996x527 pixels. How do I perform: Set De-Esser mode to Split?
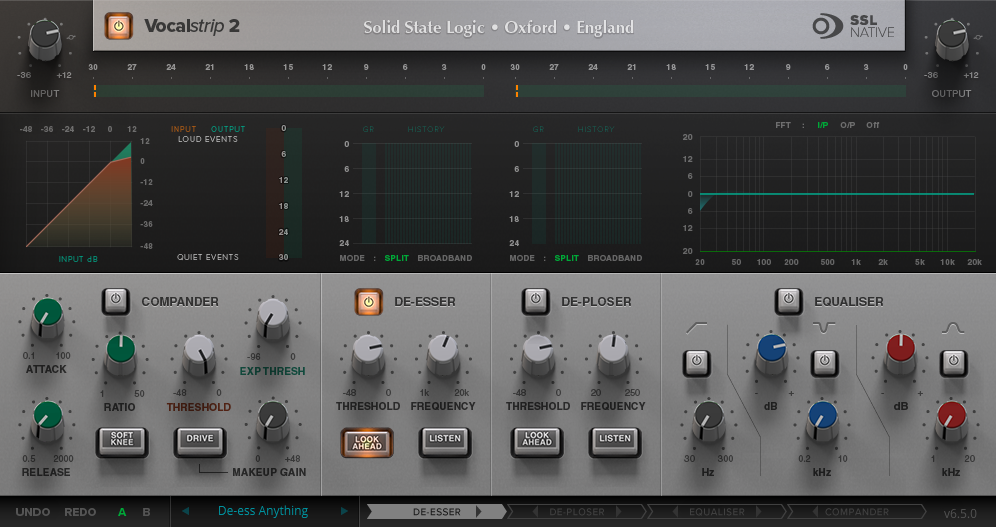[x=396, y=258]
